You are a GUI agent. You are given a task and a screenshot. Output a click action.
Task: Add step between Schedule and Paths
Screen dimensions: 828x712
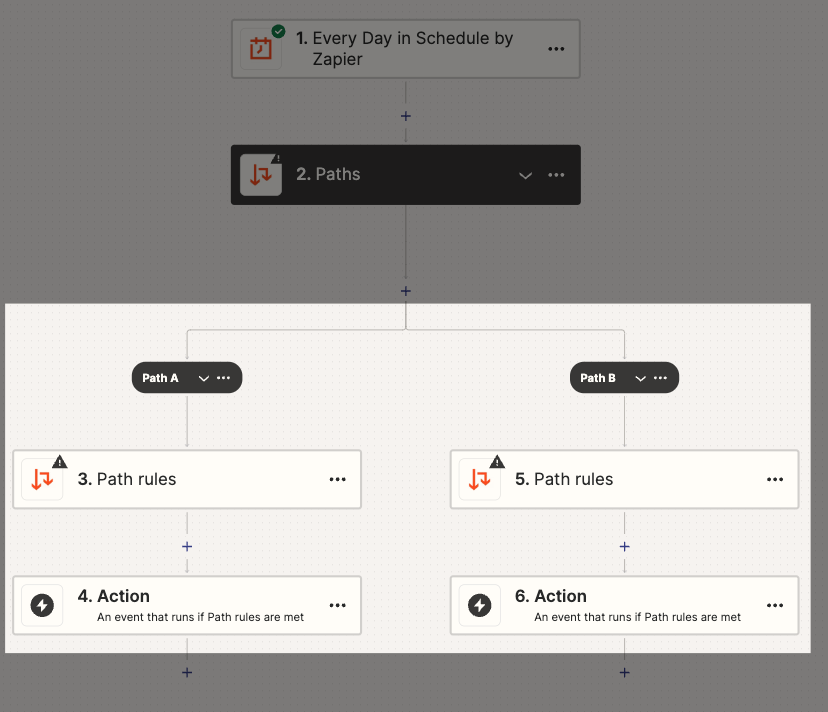[405, 116]
